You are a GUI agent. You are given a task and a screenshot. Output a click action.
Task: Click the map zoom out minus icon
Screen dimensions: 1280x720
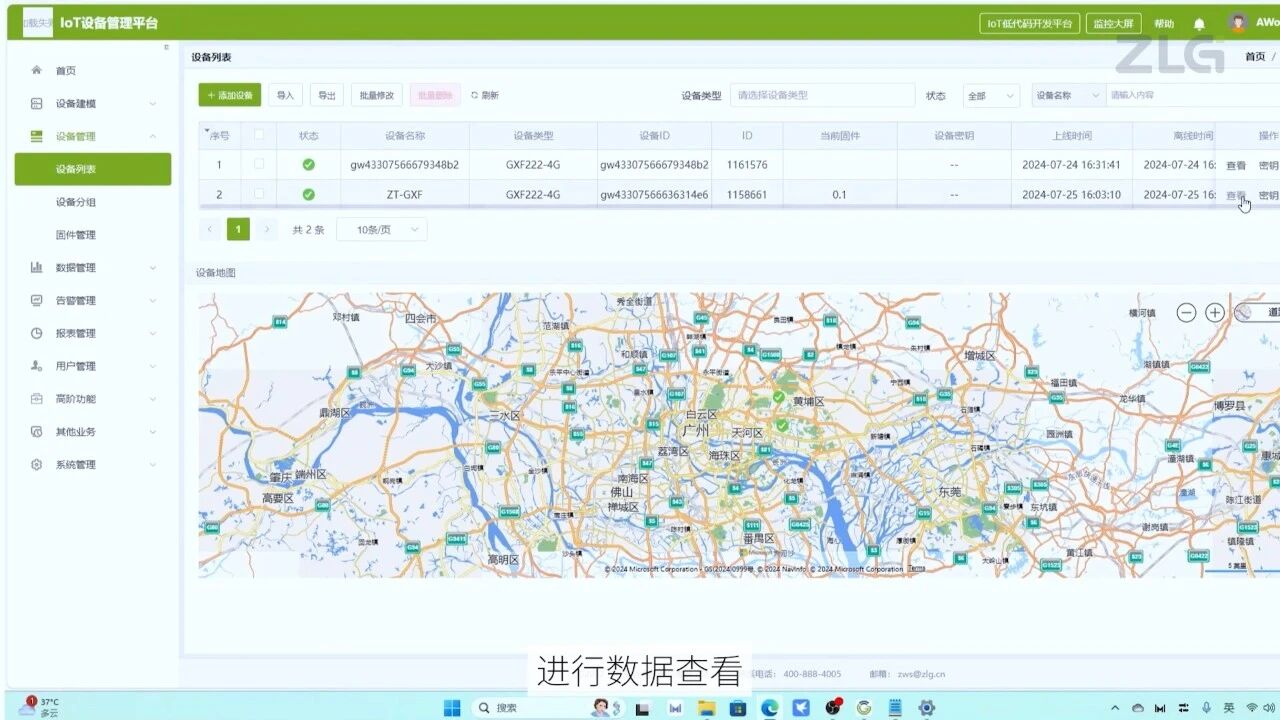[x=1186, y=313]
